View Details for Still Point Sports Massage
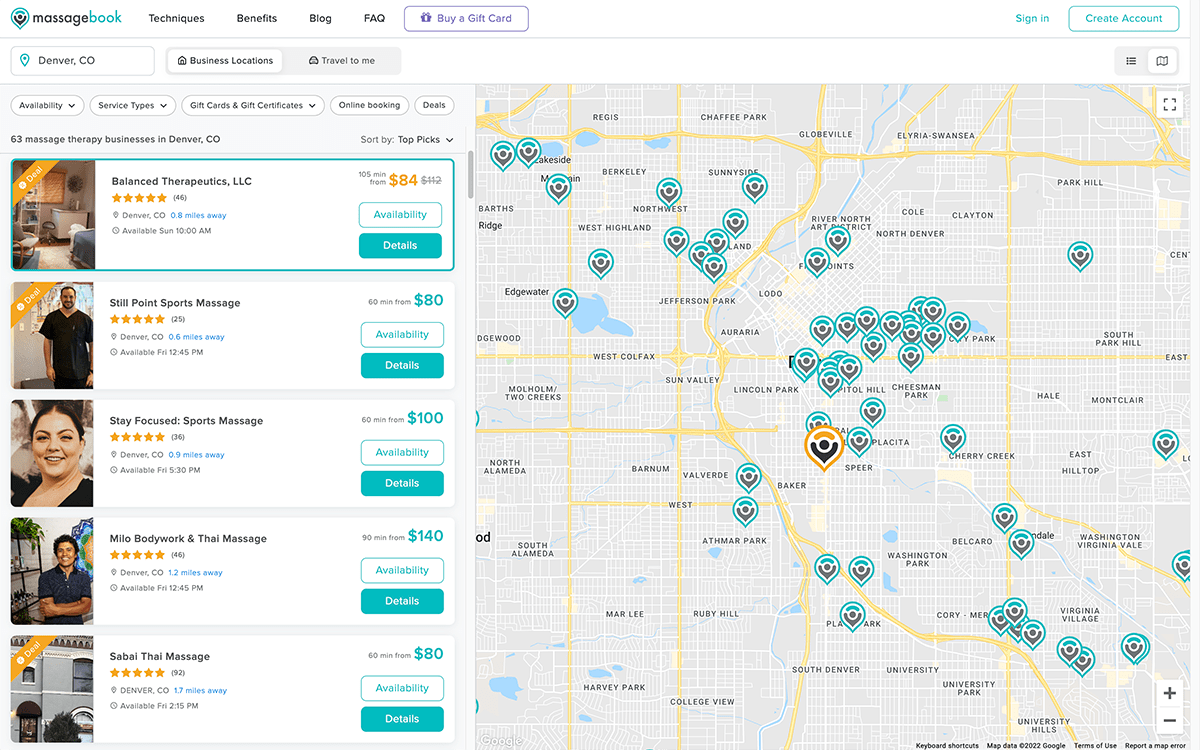 [x=402, y=366]
